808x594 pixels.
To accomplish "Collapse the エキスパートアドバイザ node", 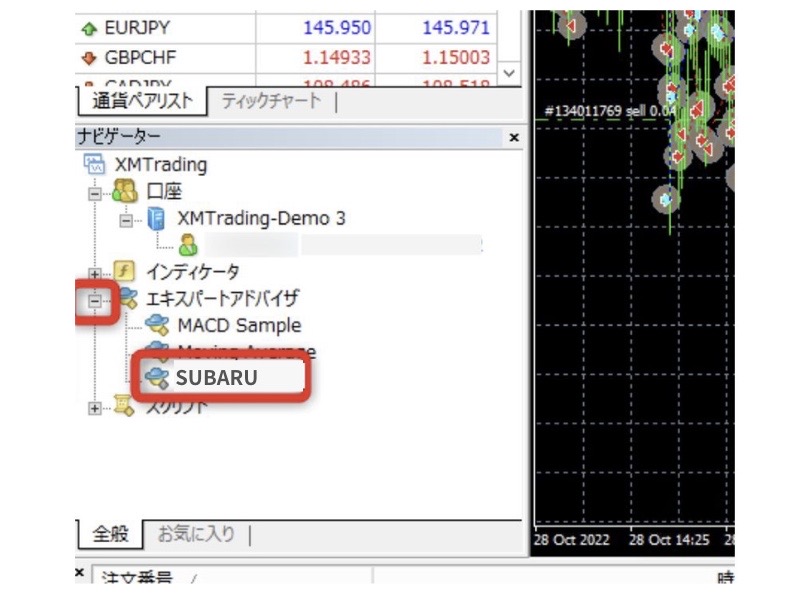I will coord(94,301).
